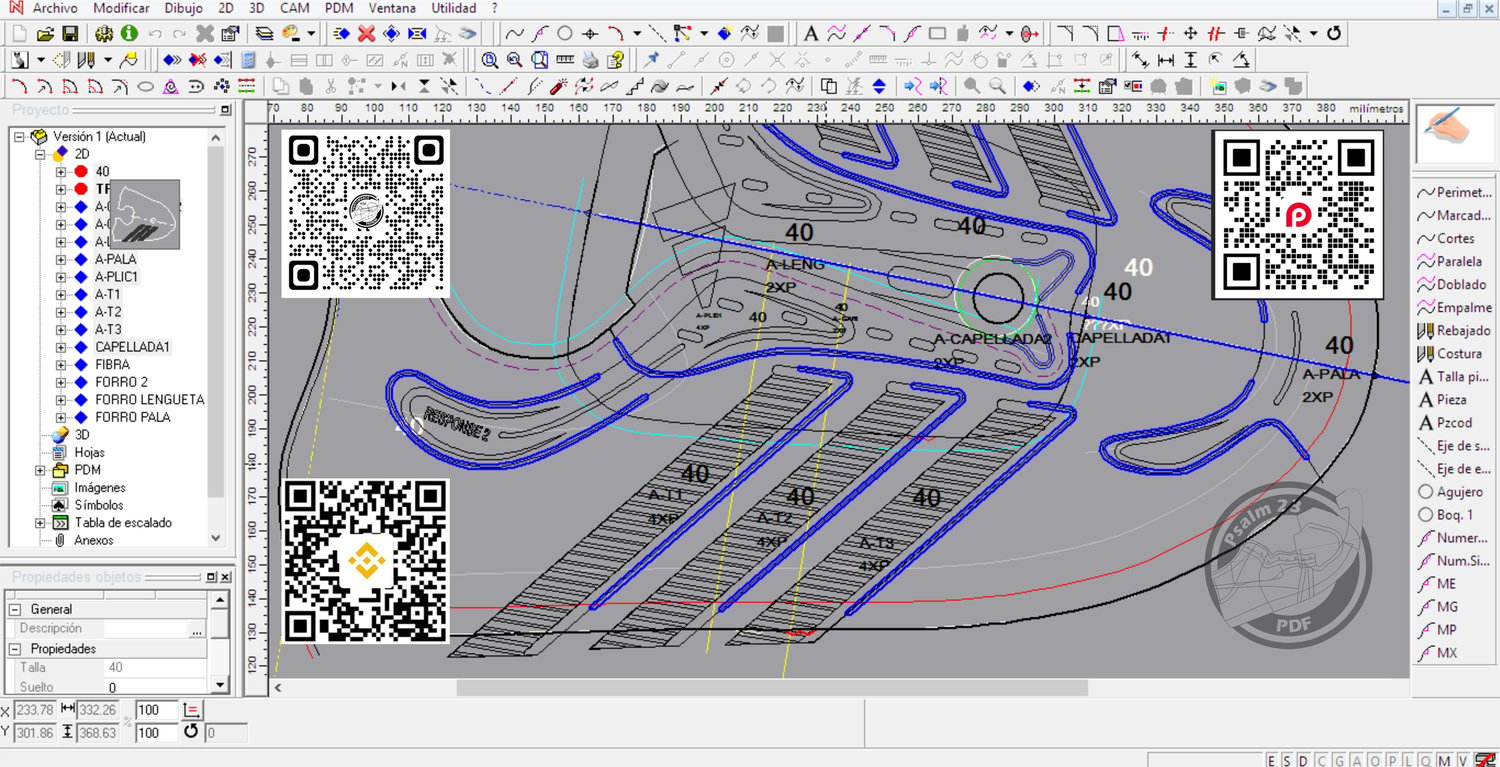Click the red X delete icon
The height and width of the screenshot is (767, 1500).
(366, 34)
